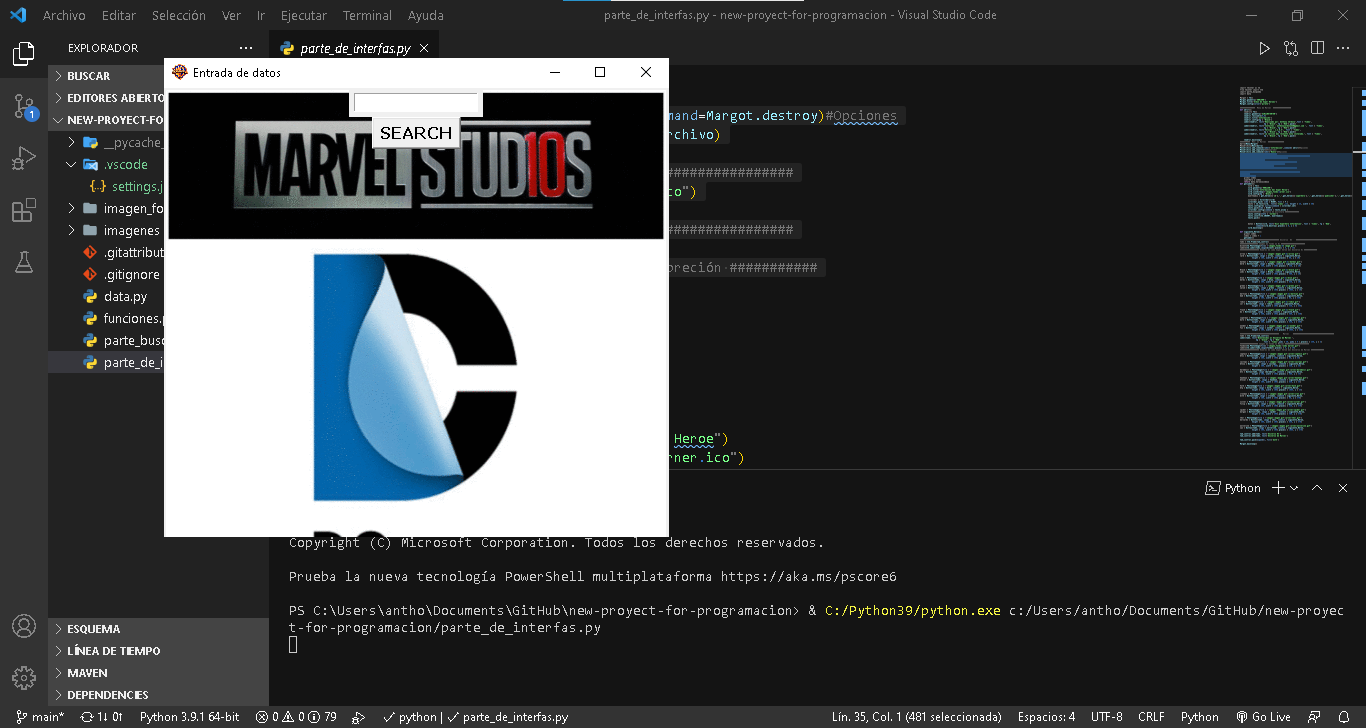Run Python file with play icon
The height and width of the screenshot is (728, 1366).
tap(1264, 48)
